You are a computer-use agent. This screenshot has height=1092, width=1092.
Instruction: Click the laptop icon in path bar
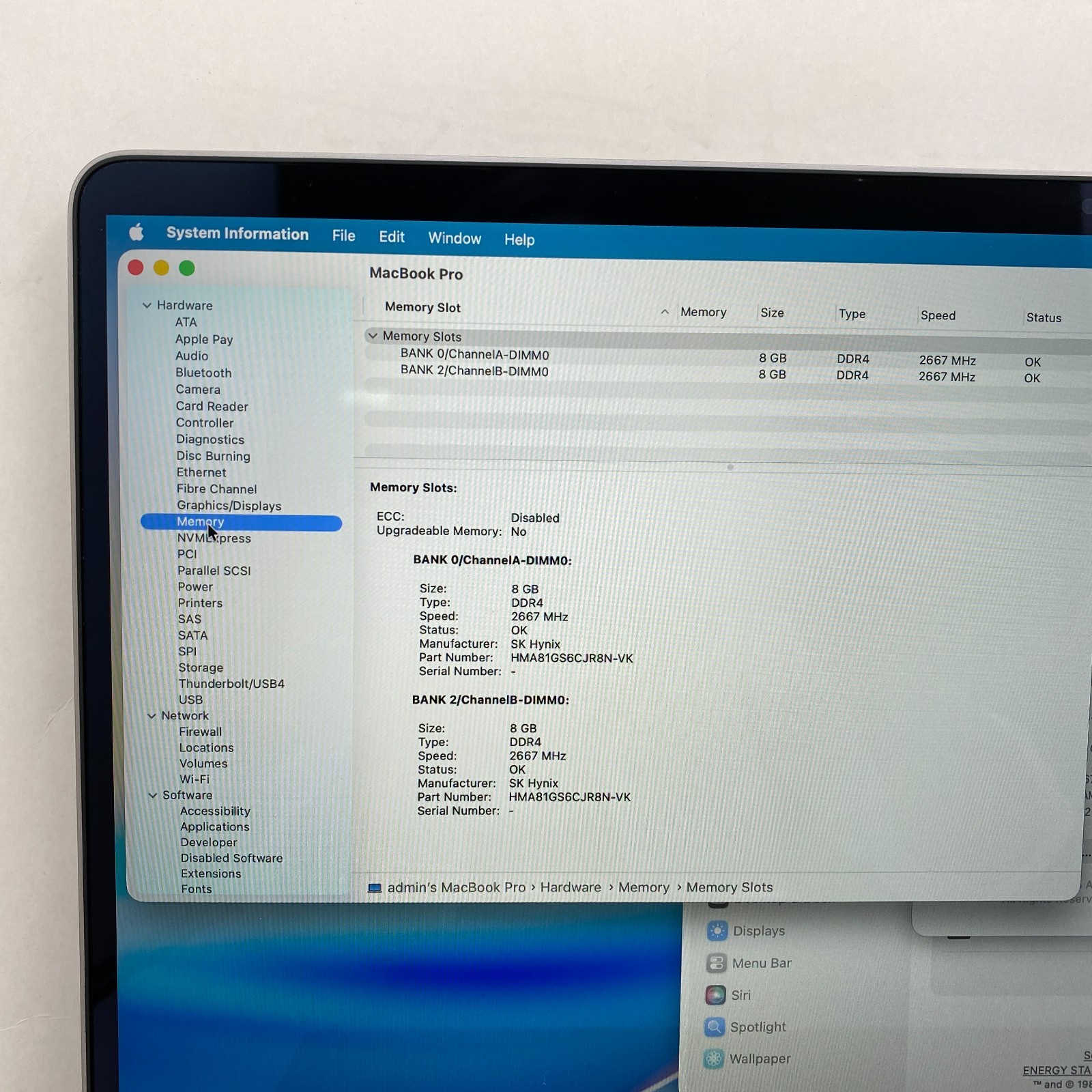click(375, 888)
